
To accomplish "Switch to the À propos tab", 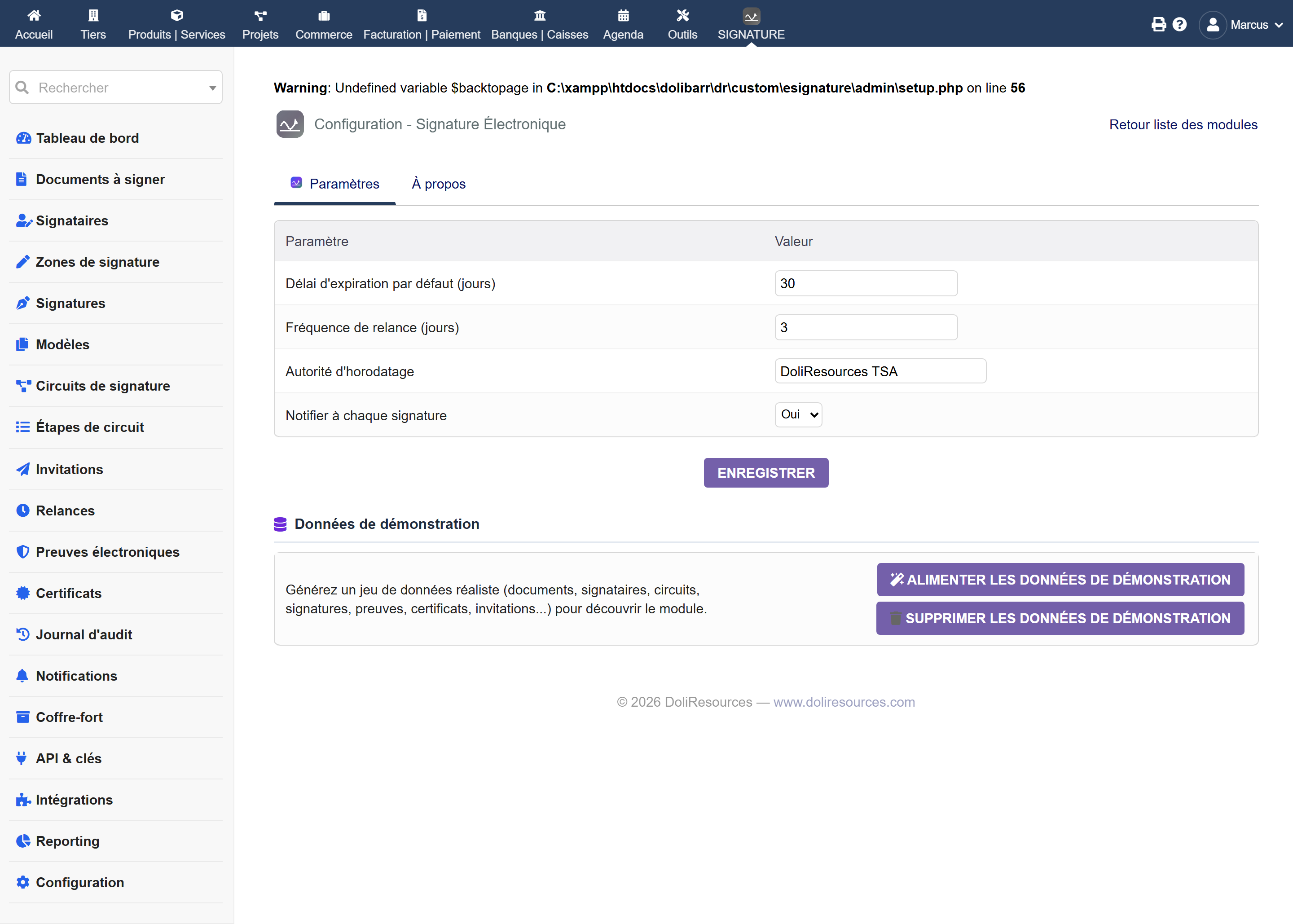I will tap(439, 184).
